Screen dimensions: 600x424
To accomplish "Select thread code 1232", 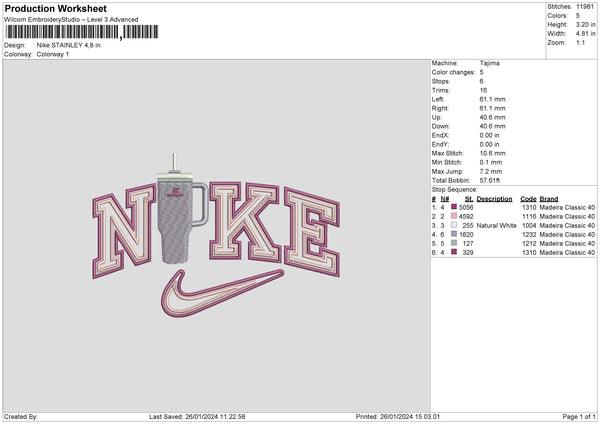I will (529, 235).
